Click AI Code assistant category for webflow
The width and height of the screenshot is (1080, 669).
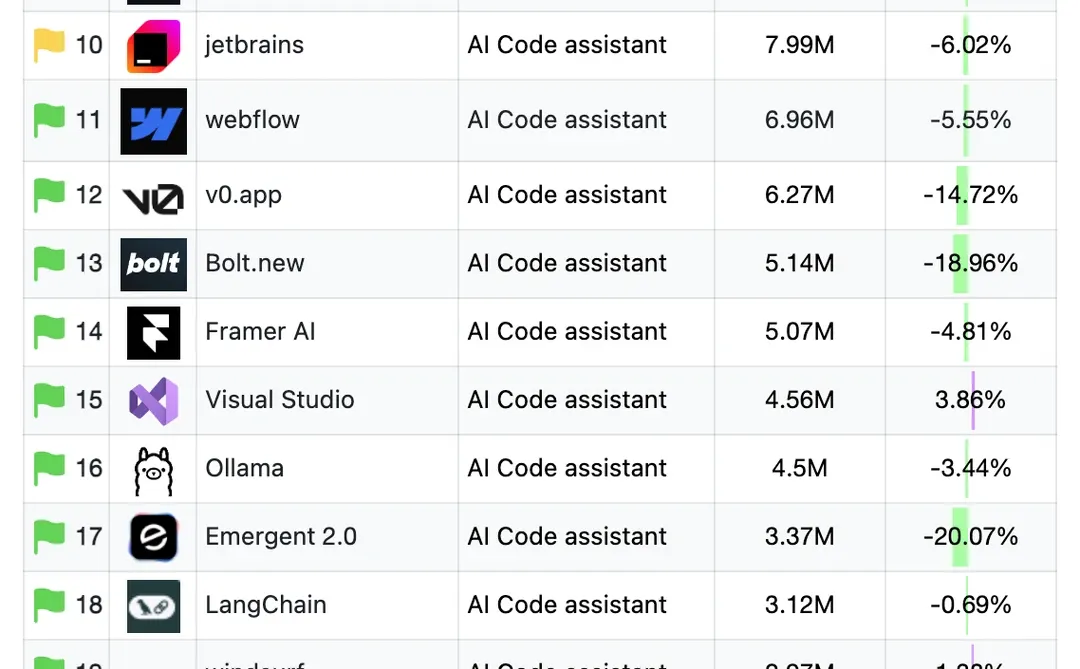tap(567, 120)
